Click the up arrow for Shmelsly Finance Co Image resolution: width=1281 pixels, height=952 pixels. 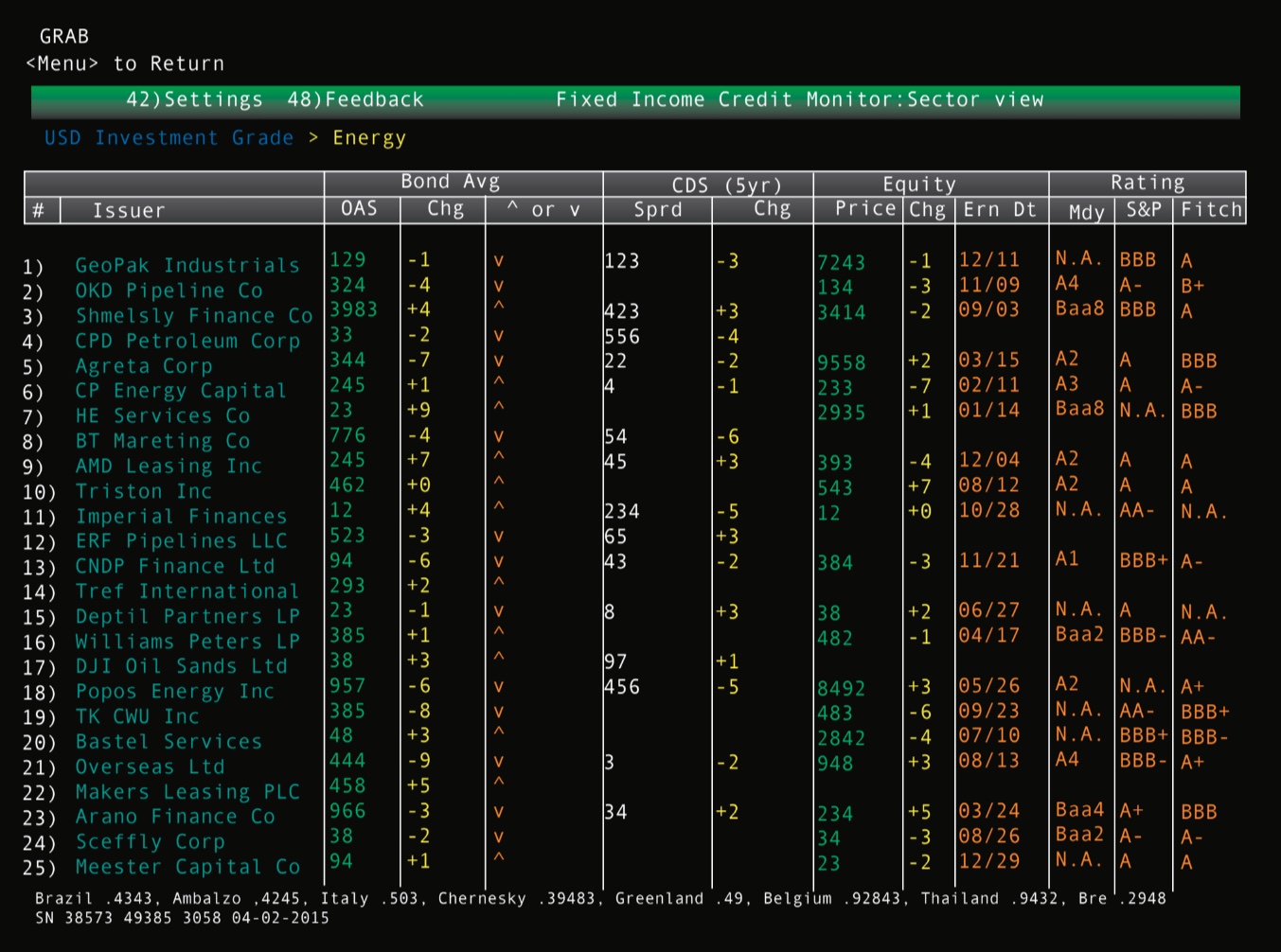(x=499, y=309)
